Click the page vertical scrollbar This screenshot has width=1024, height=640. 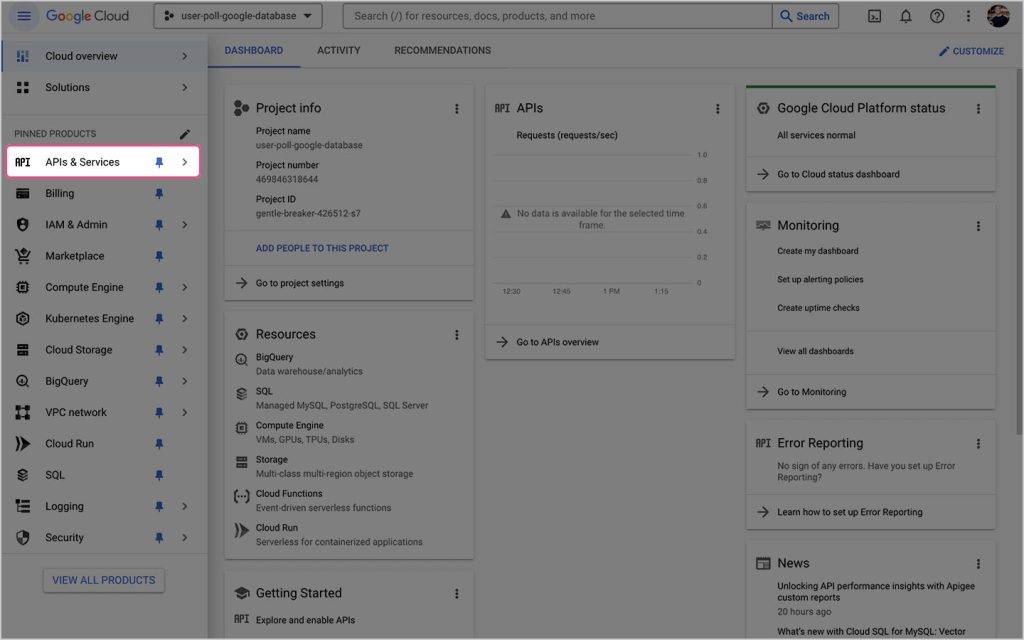pos(1019,251)
